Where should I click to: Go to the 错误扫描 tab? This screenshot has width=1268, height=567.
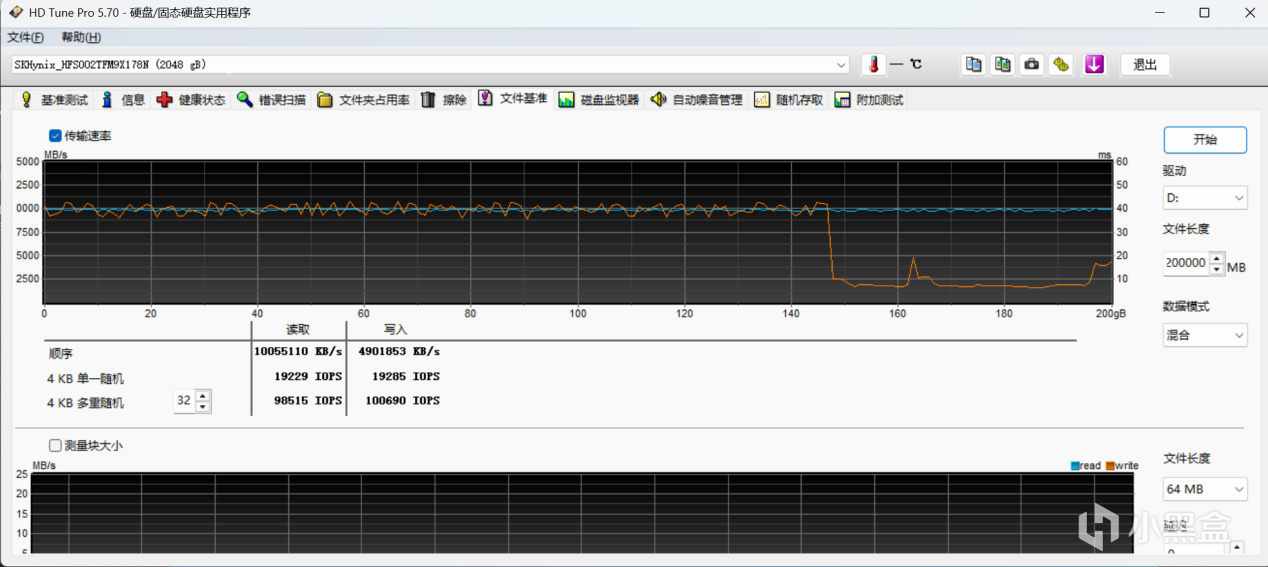point(271,100)
